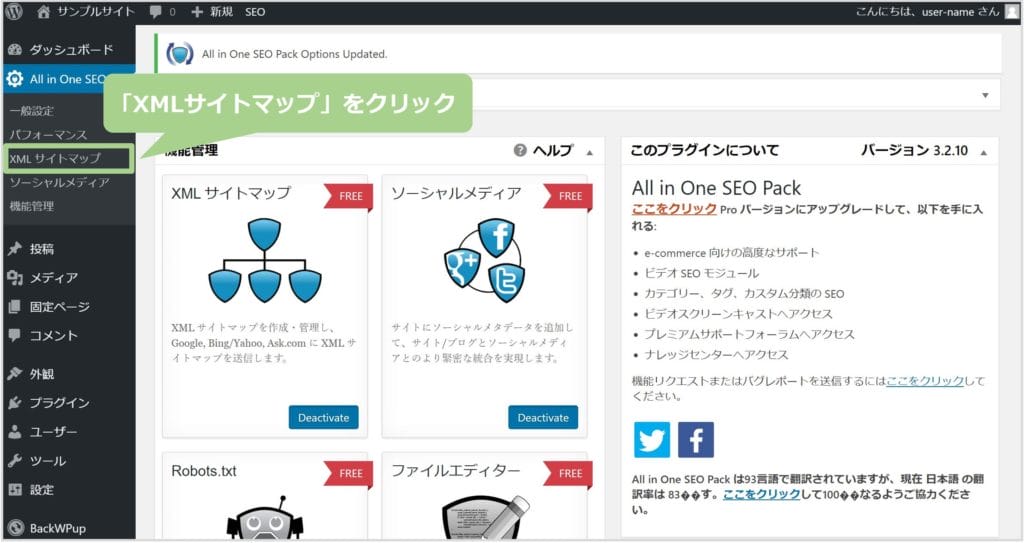
Task: Open 機能管理 submenu item
Action: 31,206
